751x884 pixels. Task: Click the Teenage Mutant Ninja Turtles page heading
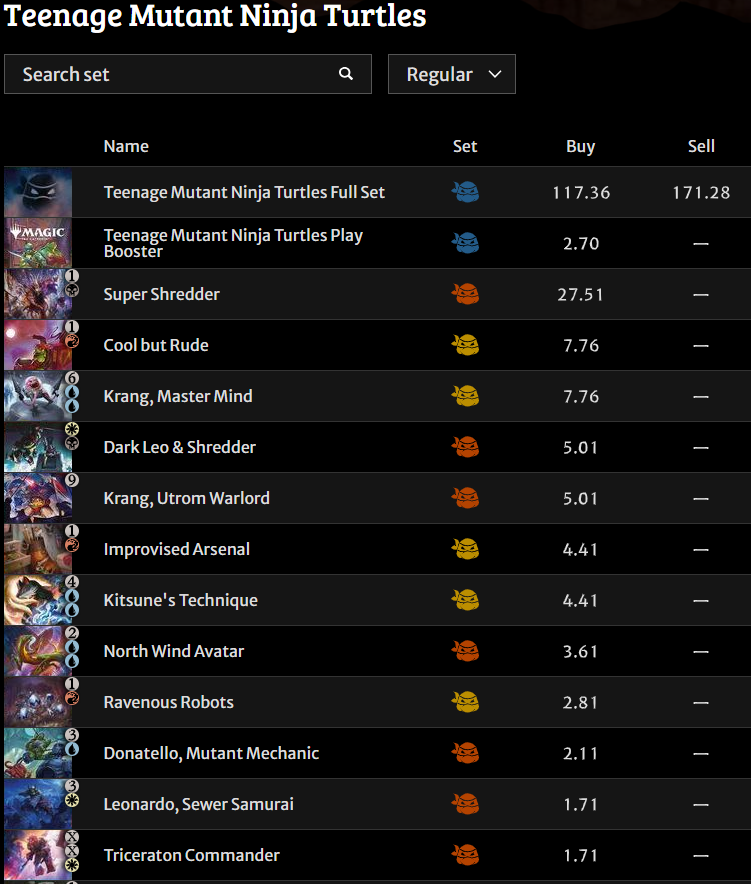click(x=215, y=16)
